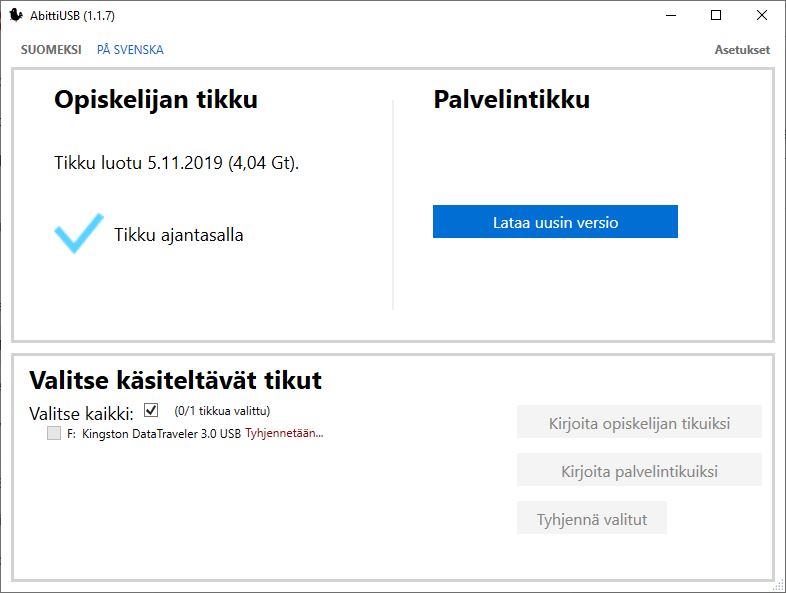Maximize the AbittiUSB window
The image size is (786, 593).
pos(716,15)
